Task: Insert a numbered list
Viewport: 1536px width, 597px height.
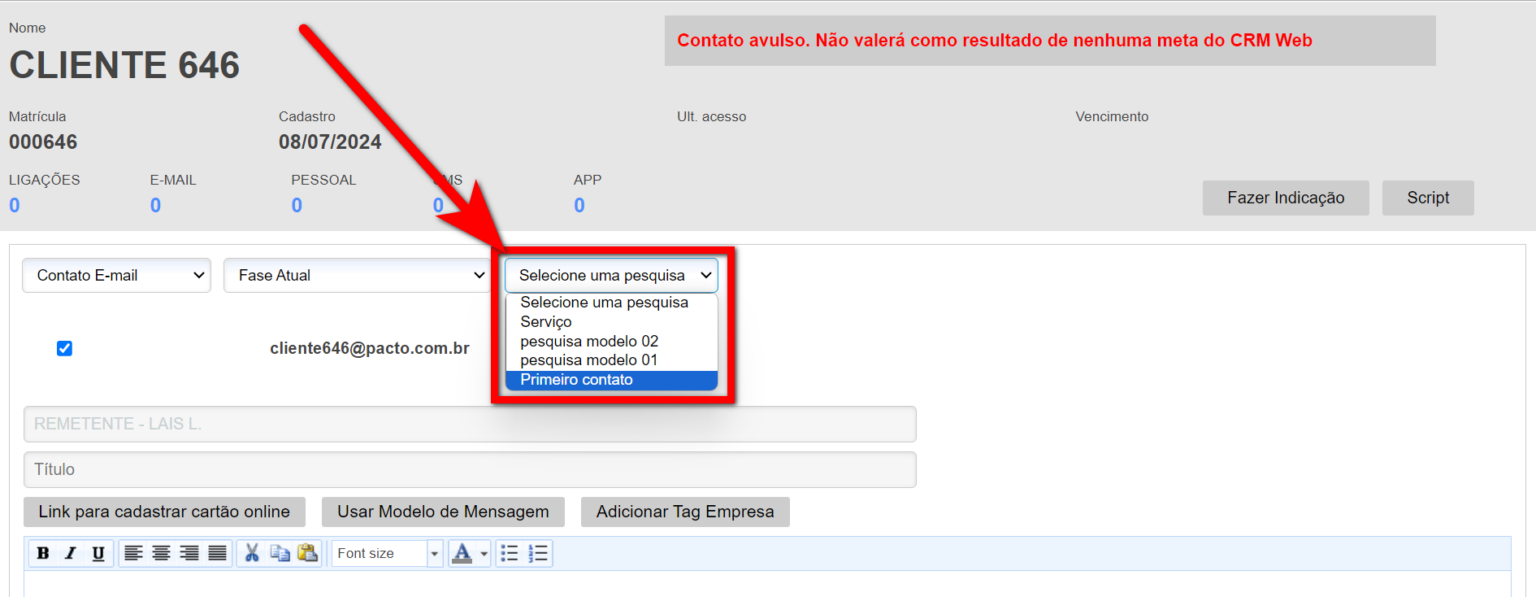Action: point(538,553)
